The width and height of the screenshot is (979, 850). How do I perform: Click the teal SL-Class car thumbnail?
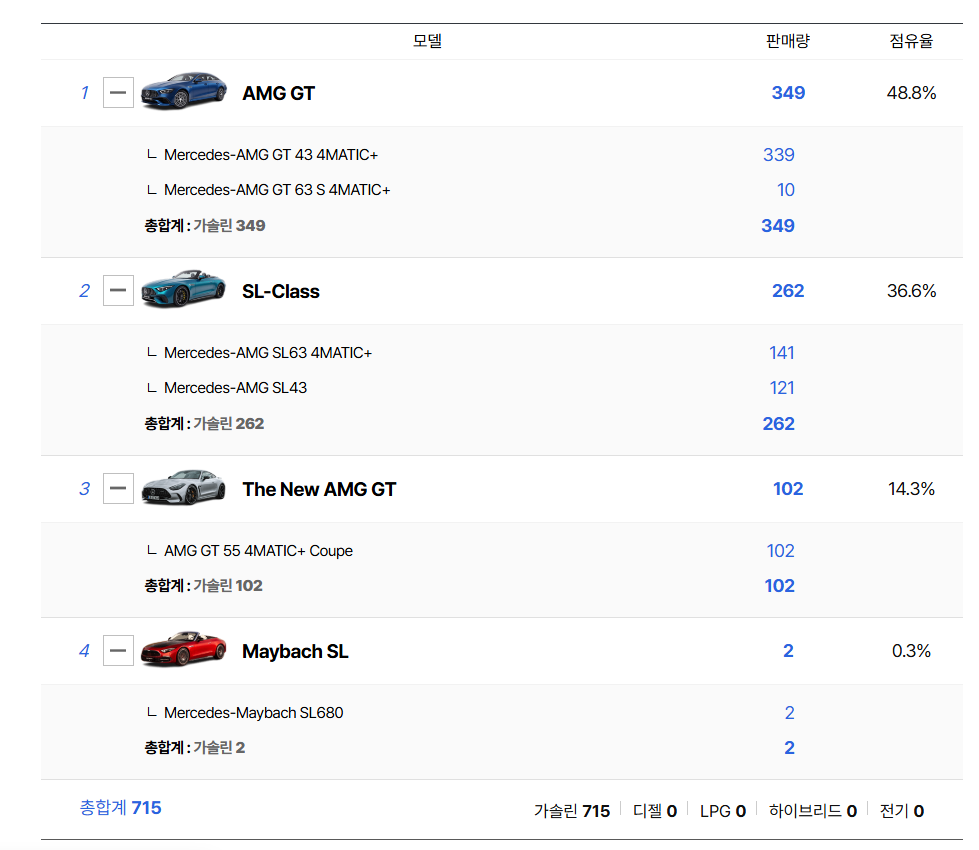click(184, 289)
